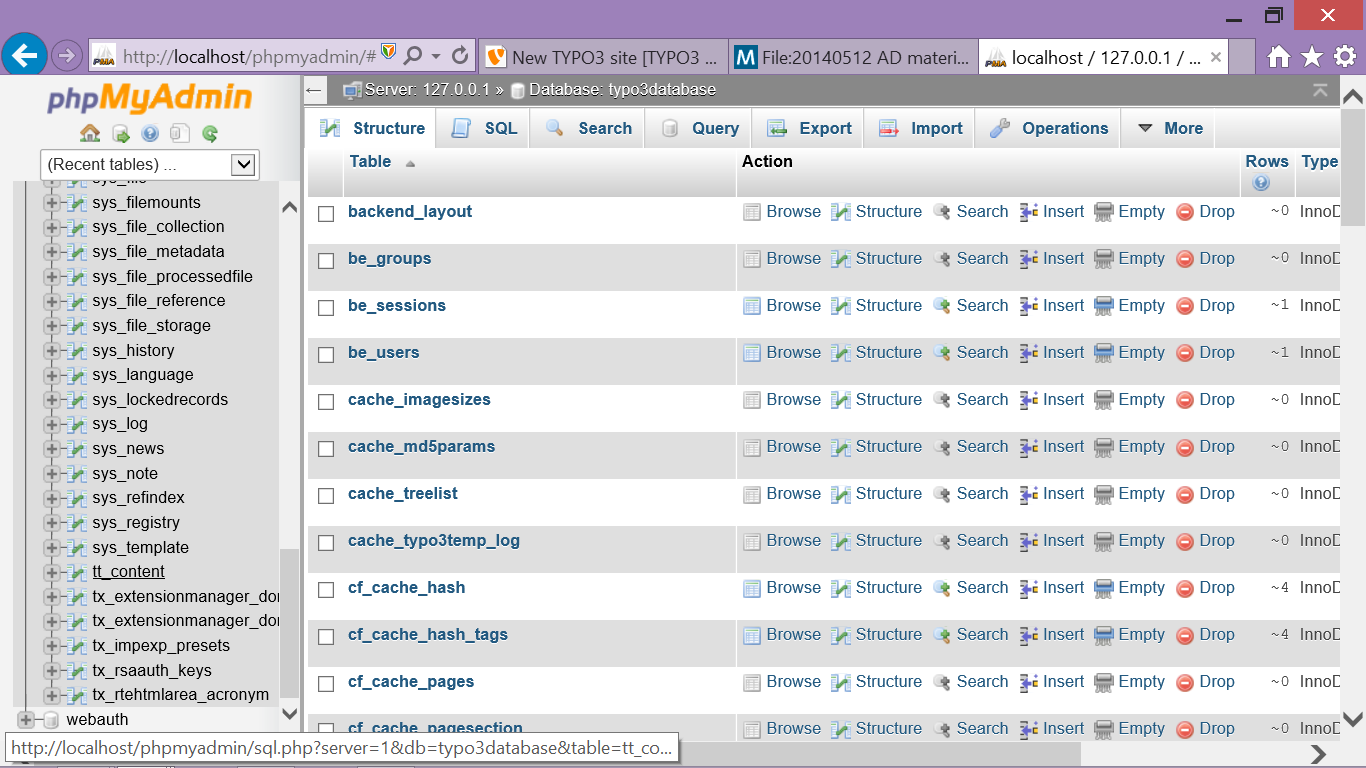Expand the webauth database node
Image resolution: width=1366 pixels, height=768 pixels.
[x=26, y=720]
